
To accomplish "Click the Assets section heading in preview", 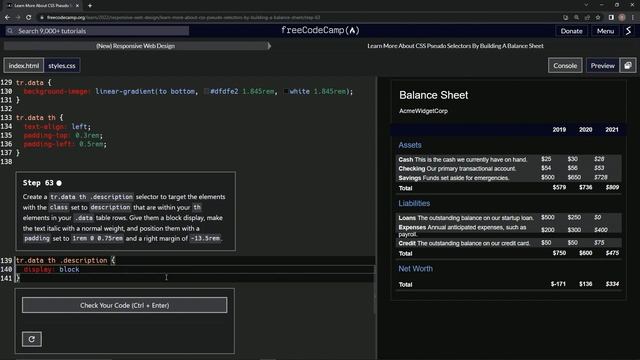I will [410, 145].
